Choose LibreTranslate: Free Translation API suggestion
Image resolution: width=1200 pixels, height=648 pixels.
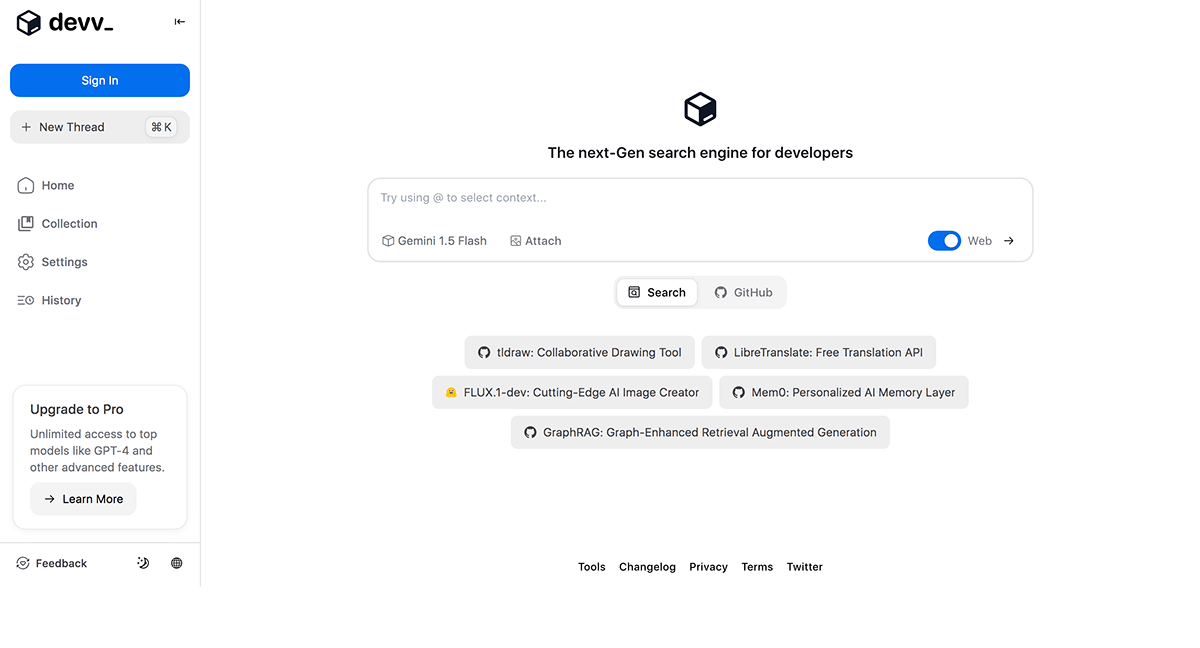point(819,352)
